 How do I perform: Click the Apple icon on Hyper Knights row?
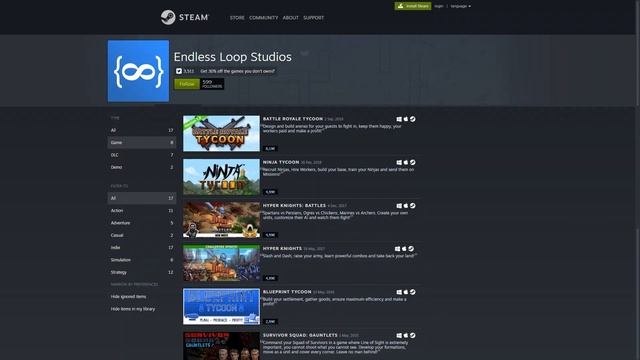(404, 249)
